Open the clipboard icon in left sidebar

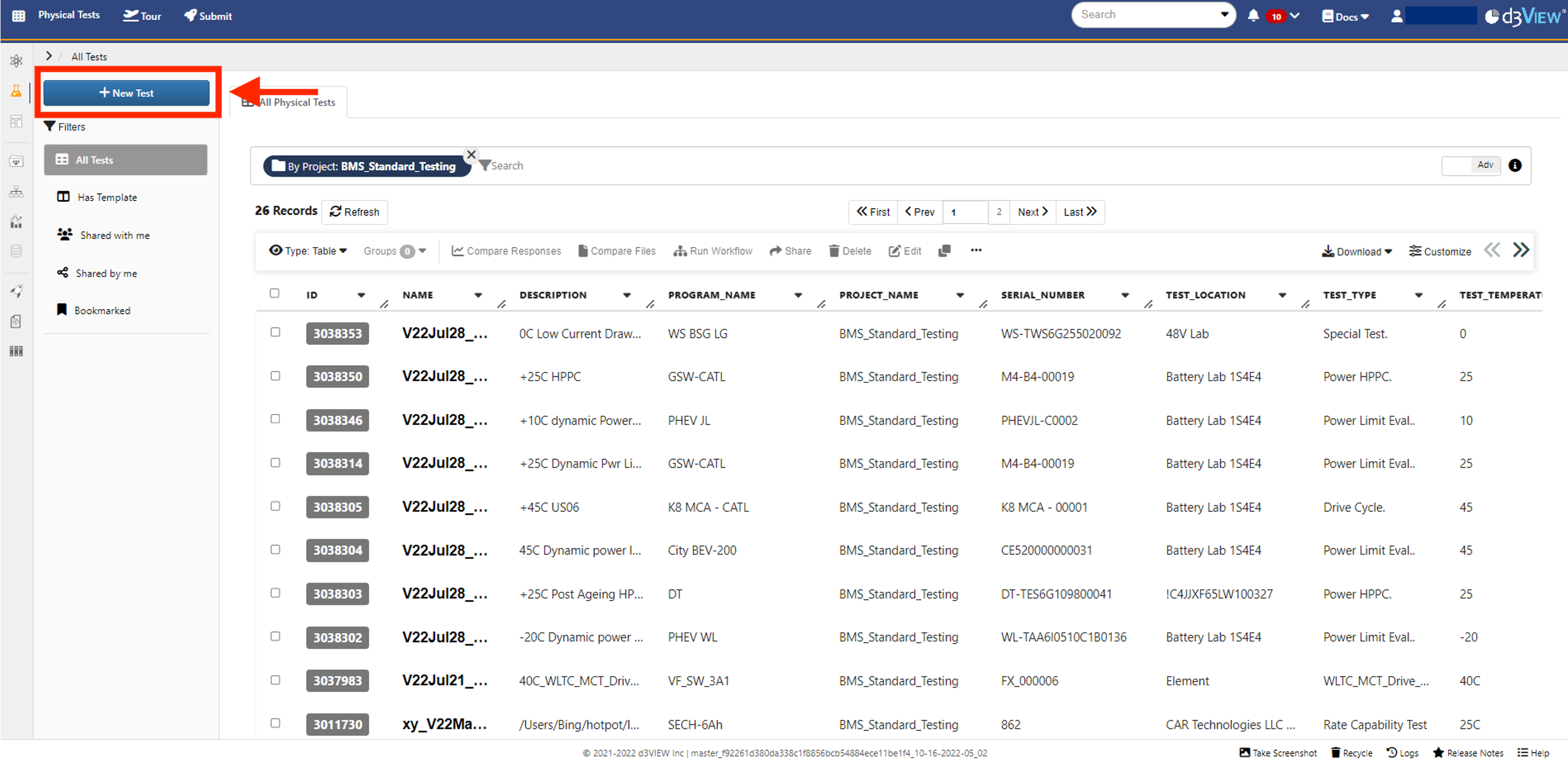(16, 321)
